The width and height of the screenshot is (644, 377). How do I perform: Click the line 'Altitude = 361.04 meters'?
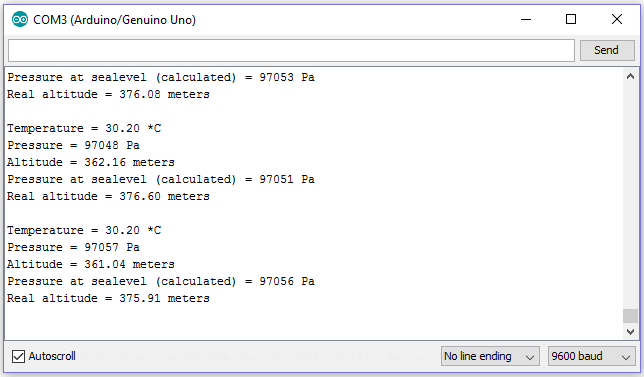coord(91,264)
